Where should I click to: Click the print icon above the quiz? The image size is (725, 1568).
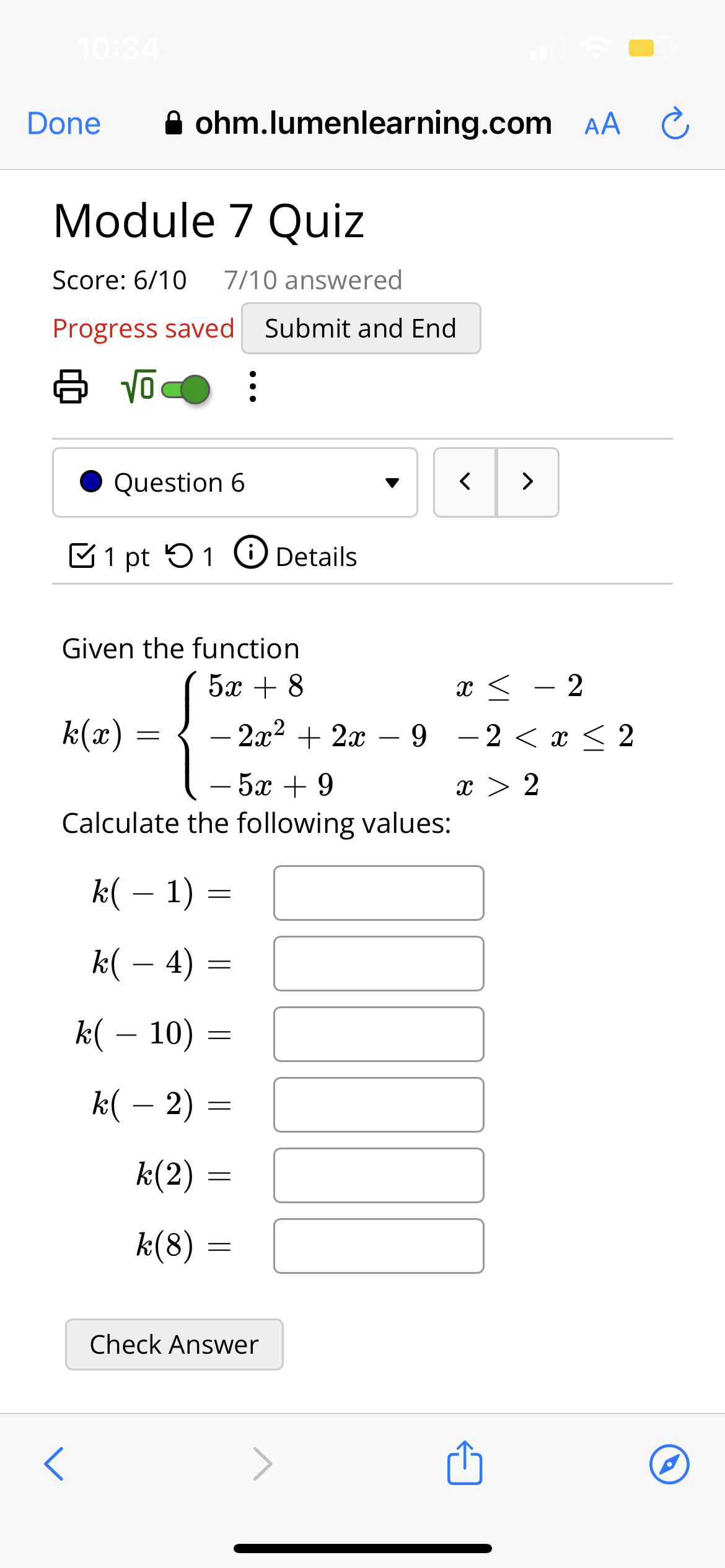(x=70, y=389)
